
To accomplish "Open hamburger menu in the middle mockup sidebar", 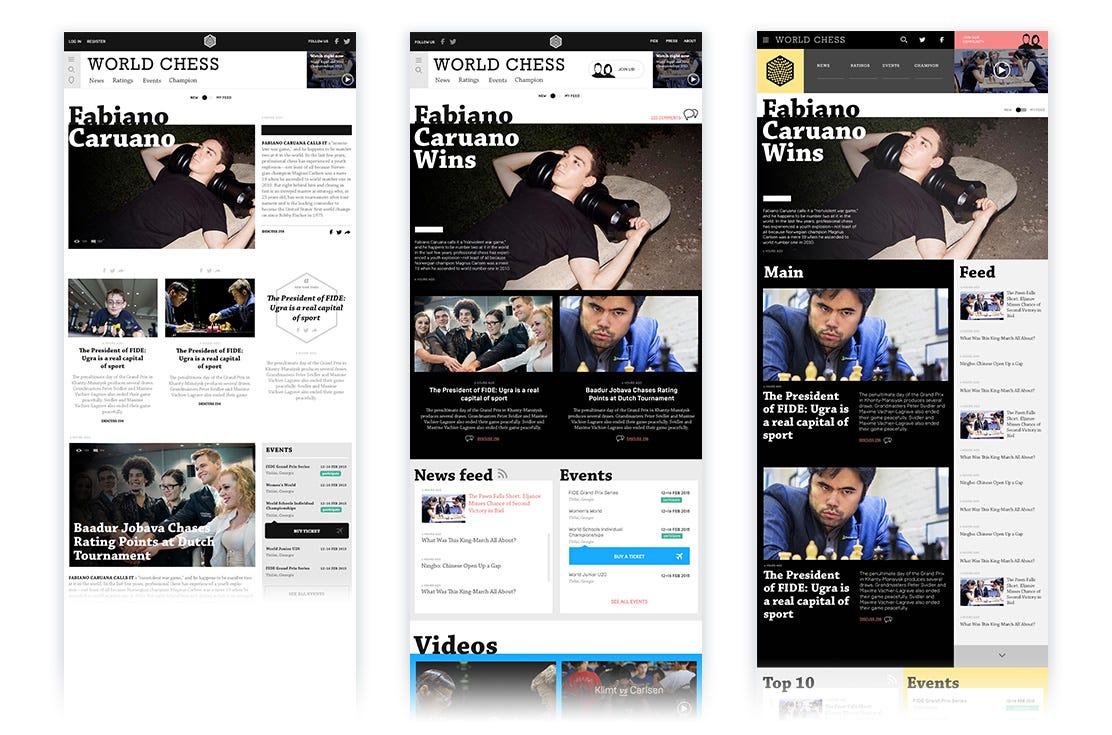I will tap(418, 60).
